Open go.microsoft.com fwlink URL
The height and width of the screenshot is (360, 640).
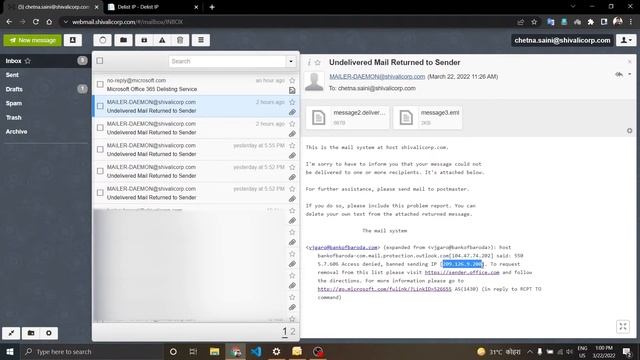tap(384, 289)
